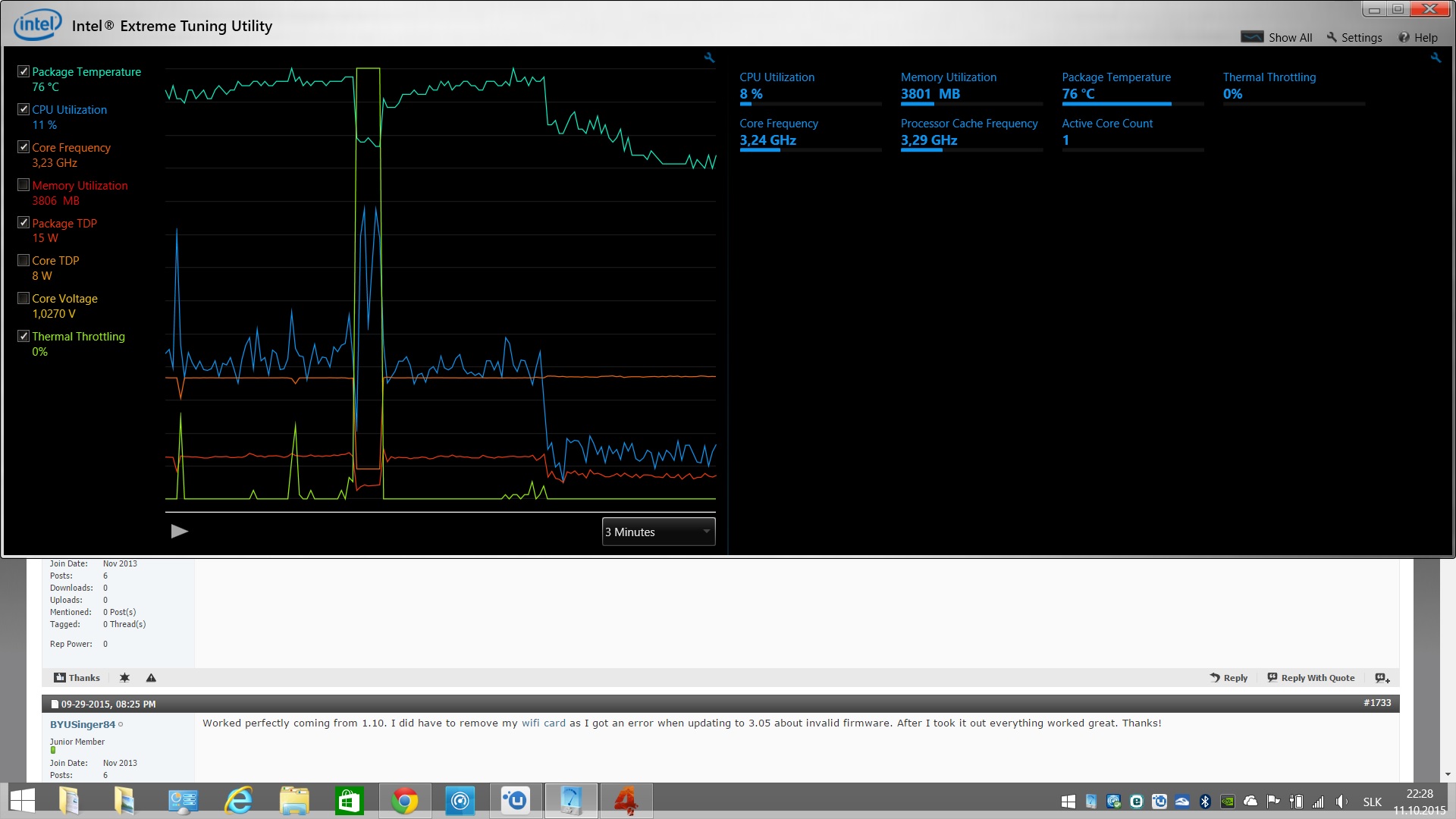Open the 3 Minutes time range dropdown
Viewport: 1456px width, 819px height.
[x=658, y=532]
